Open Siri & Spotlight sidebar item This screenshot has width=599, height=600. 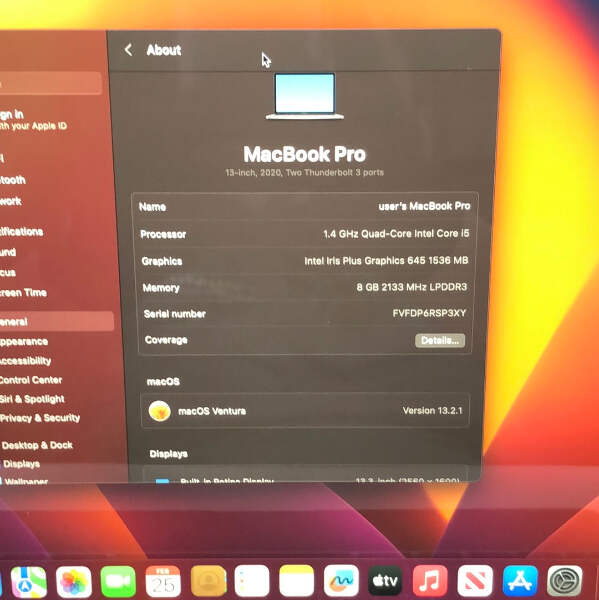(x=32, y=399)
